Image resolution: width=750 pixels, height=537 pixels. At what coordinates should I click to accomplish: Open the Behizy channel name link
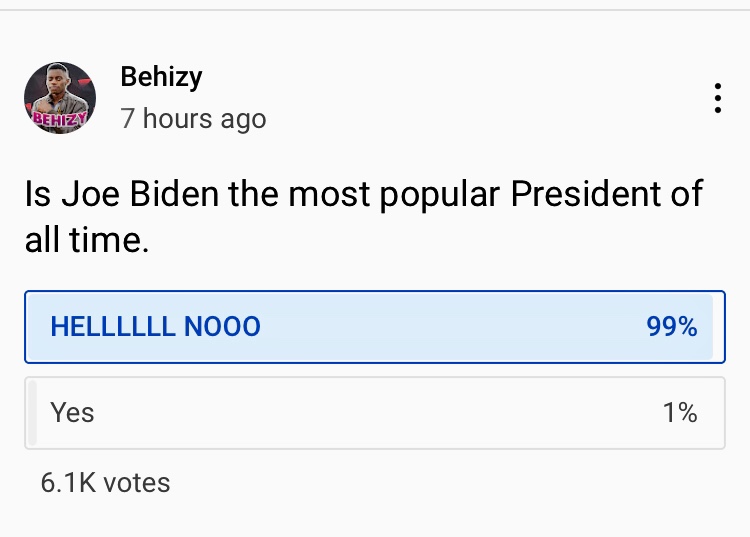click(x=161, y=76)
